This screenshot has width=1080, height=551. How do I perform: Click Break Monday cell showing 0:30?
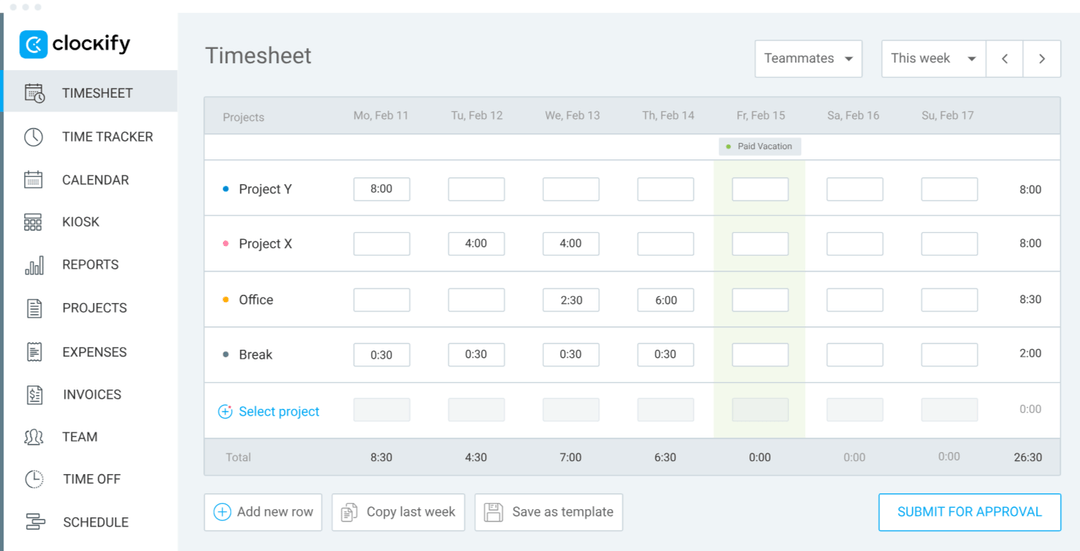[382, 355]
